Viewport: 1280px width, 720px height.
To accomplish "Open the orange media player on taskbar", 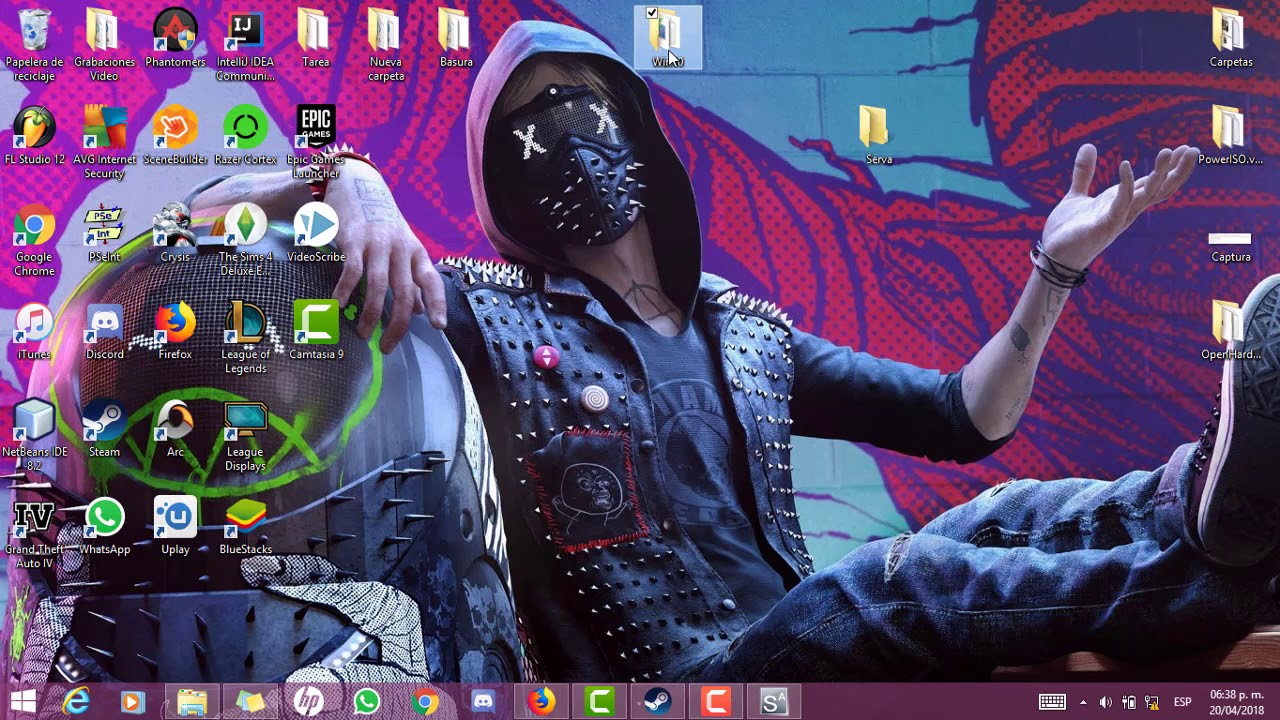I will tap(132, 702).
